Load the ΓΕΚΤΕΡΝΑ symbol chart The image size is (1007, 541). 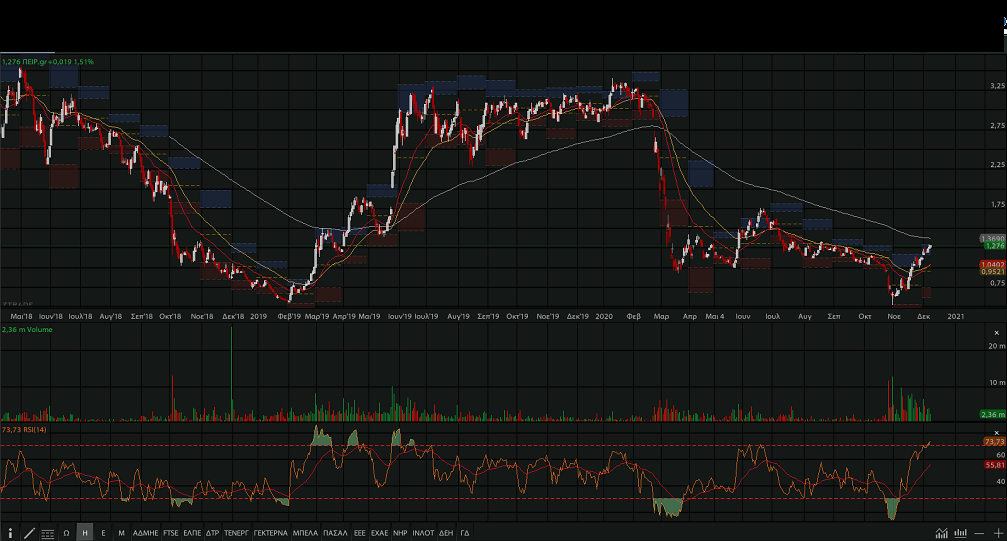270,533
